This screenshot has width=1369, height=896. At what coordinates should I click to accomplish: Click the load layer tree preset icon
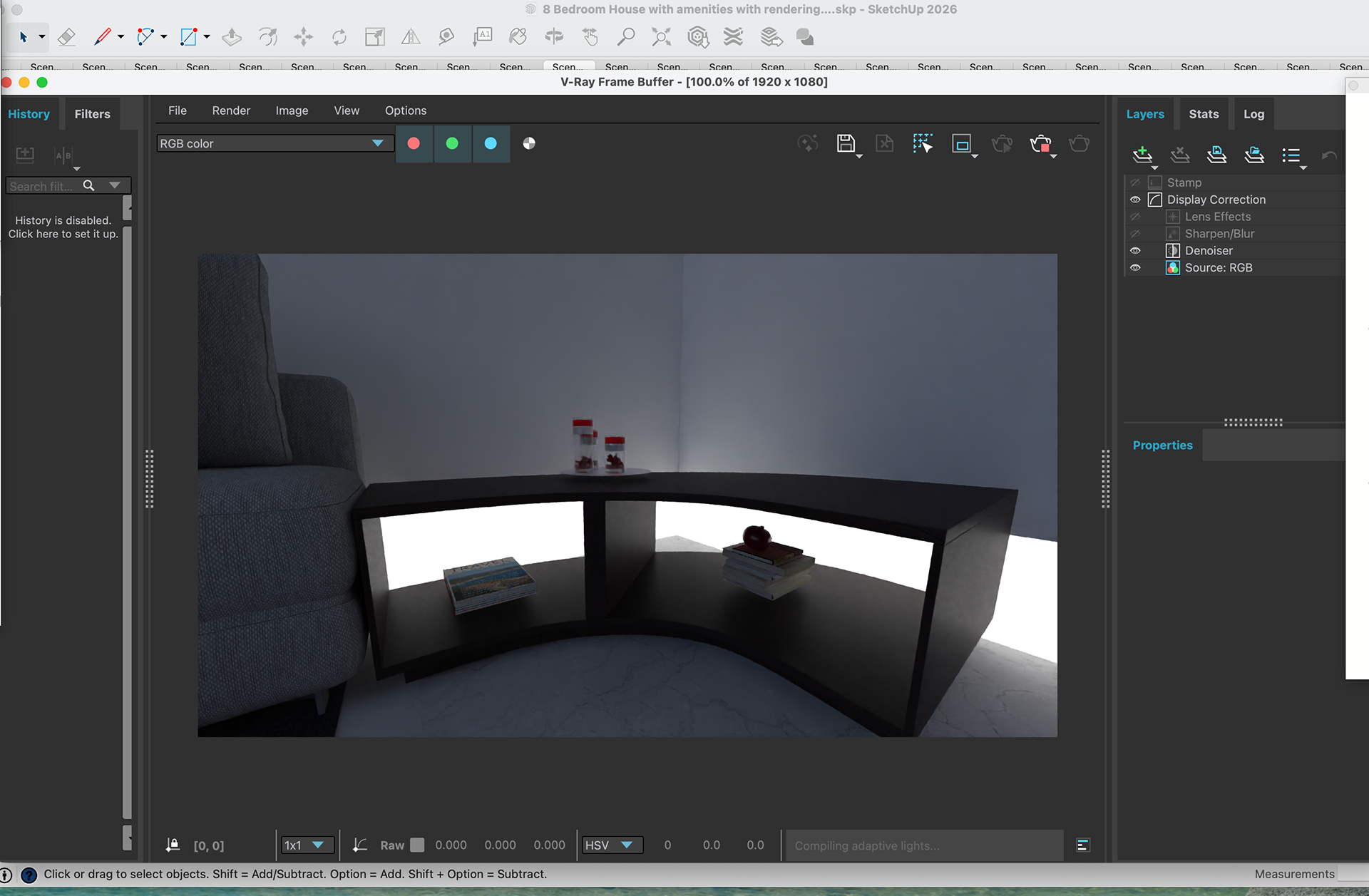point(1253,154)
